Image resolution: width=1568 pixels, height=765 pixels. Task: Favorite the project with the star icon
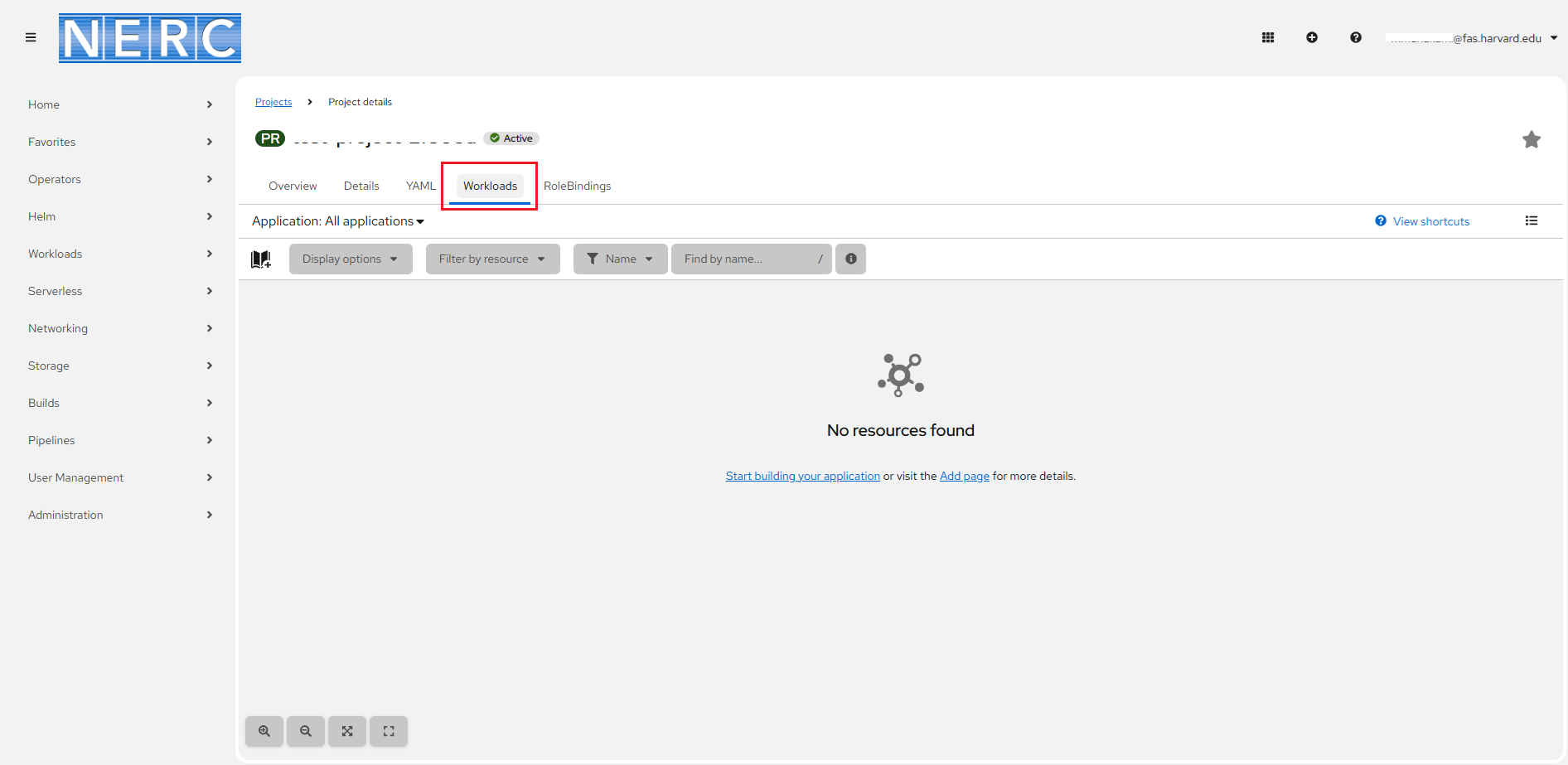coord(1531,140)
